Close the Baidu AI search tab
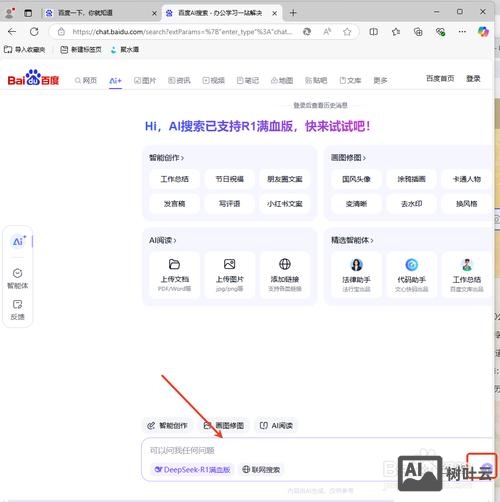Screen dimensions: 500x502 (274, 13)
